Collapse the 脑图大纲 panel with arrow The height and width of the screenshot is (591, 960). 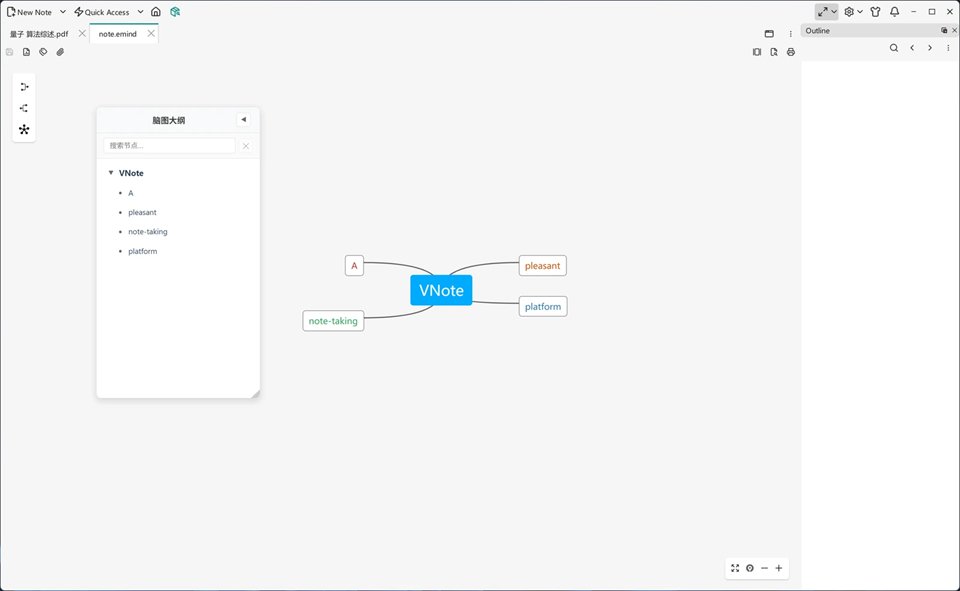pyautogui.click(x=244, y=119)
